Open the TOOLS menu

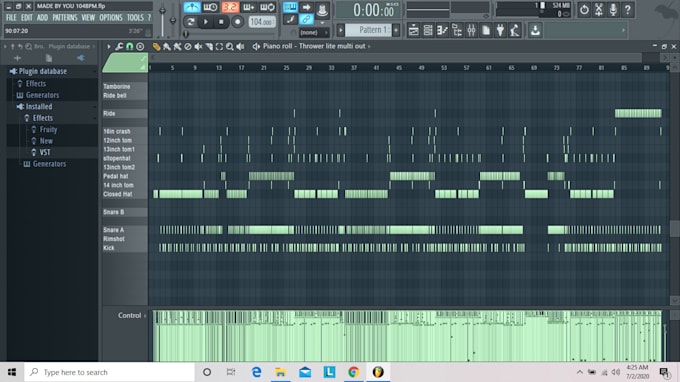click(x=135, y=18)
